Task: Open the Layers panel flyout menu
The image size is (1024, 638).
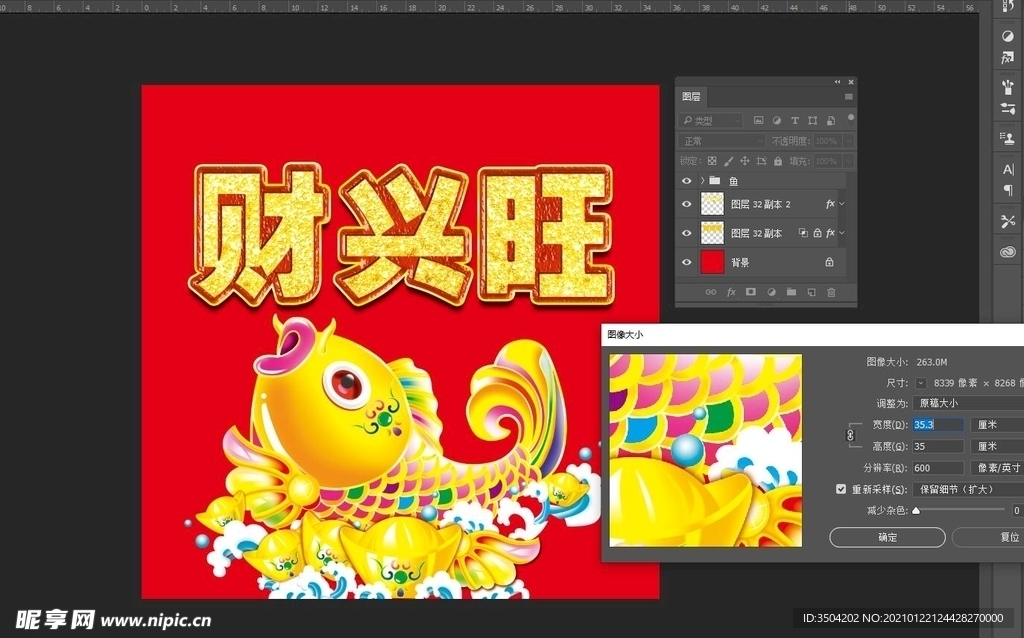Action: coord(849,97)
